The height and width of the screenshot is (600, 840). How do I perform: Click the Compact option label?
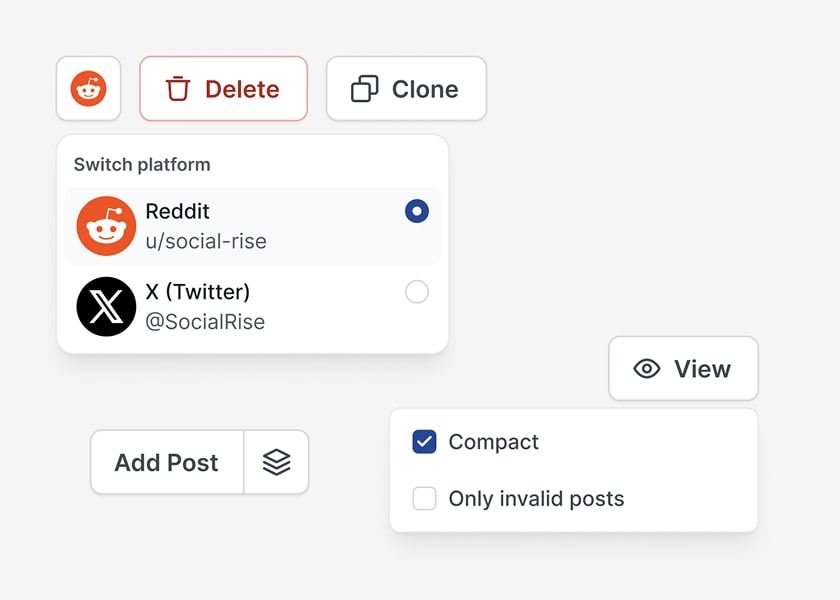tap(493, 442)
